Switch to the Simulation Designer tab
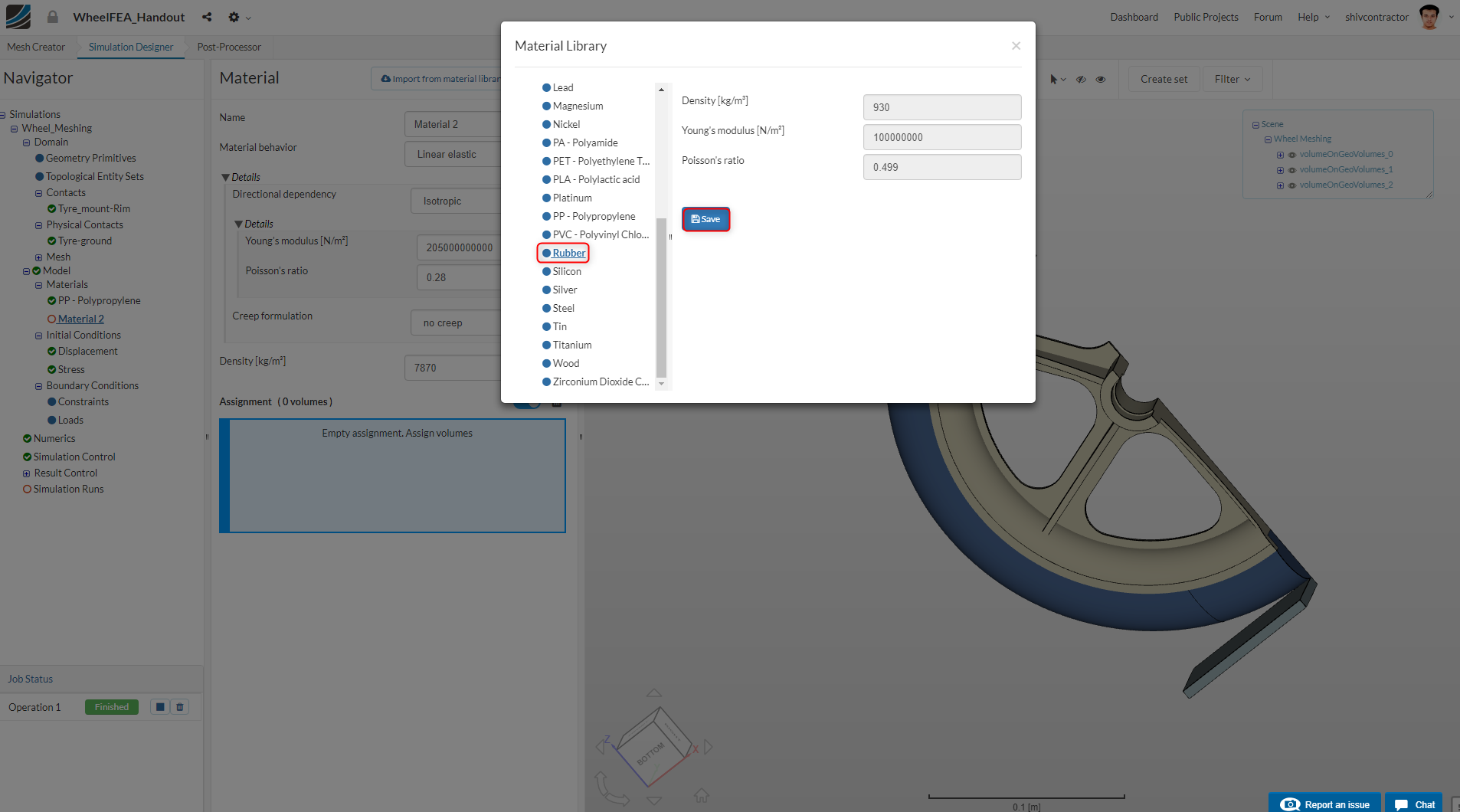 pyautogui.click(x=131, y=47)
